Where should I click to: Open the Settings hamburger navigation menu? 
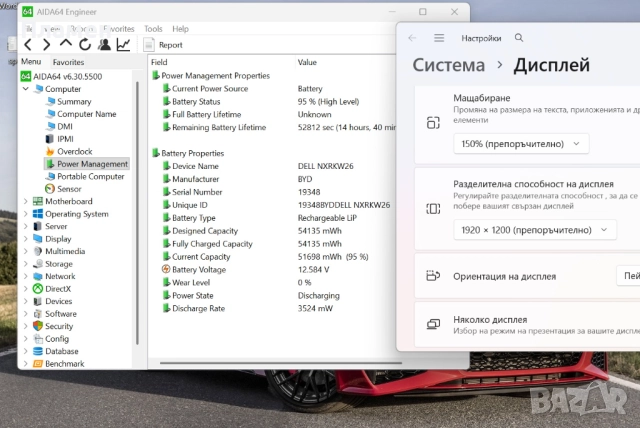pyautogui.click(x=439, y=38)
